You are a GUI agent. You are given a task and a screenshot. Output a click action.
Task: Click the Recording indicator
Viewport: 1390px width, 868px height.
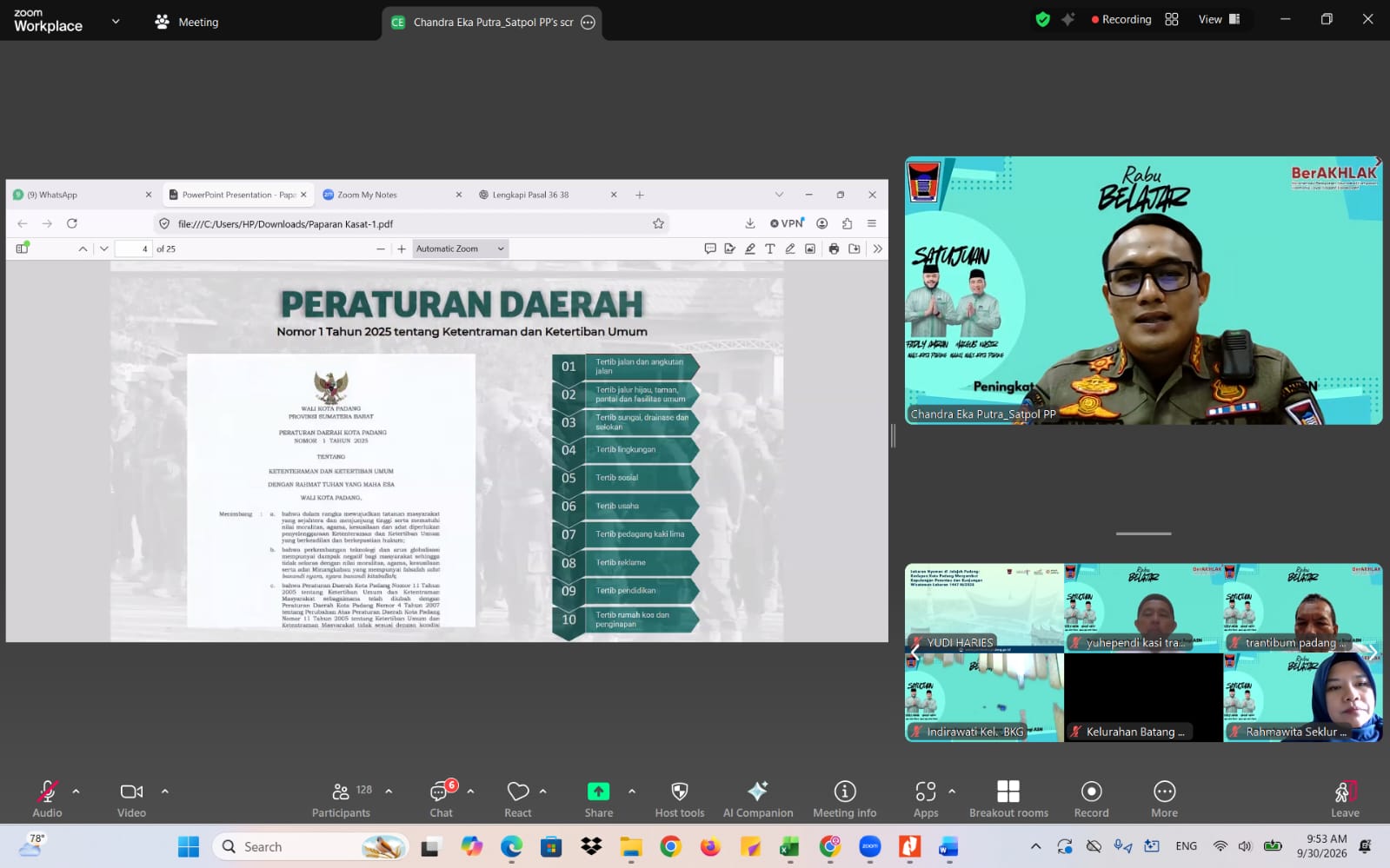pyautogui.click(x=1121, y=19)
